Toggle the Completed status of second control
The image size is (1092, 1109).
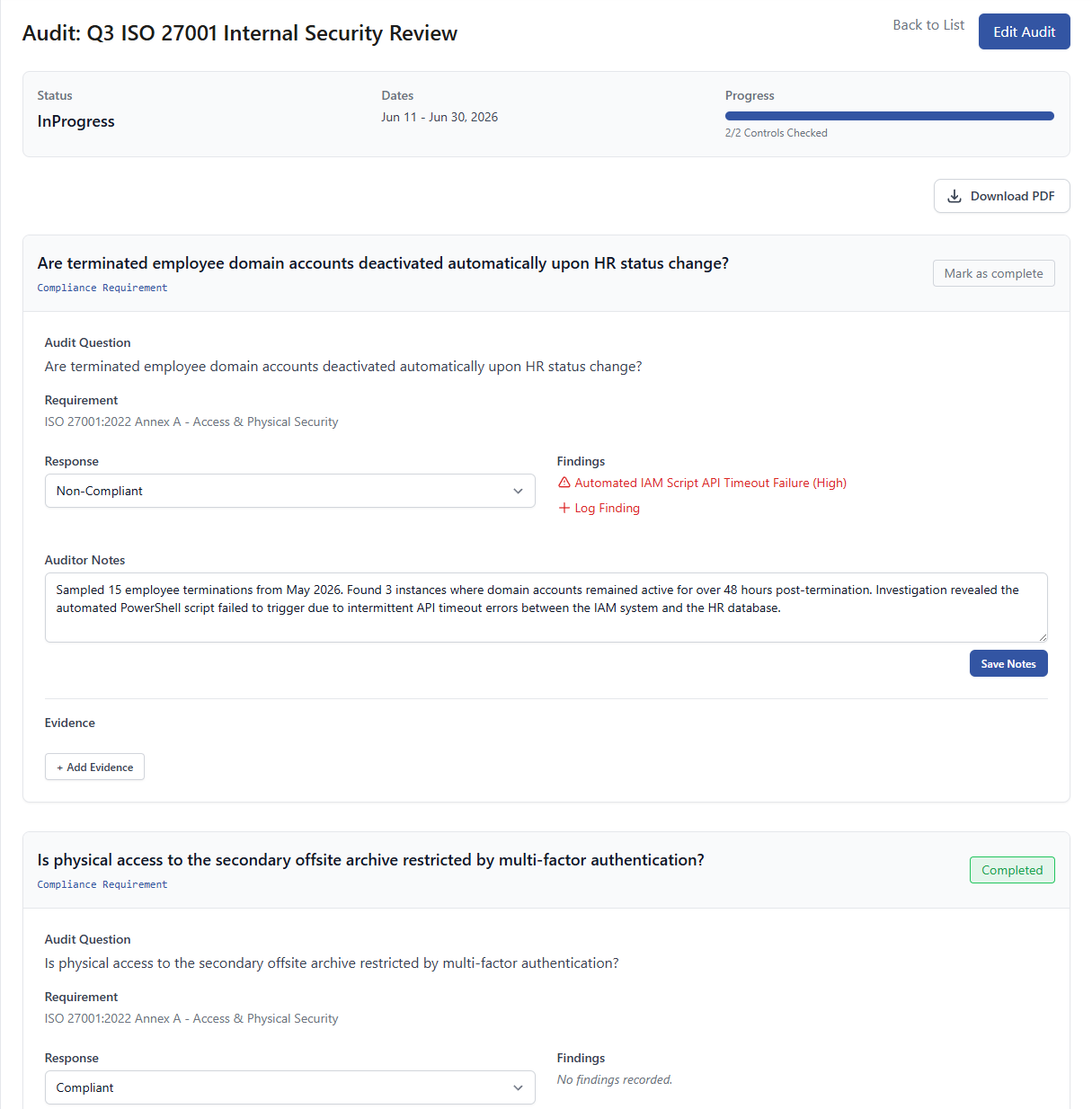click(x=1012, y=870)
